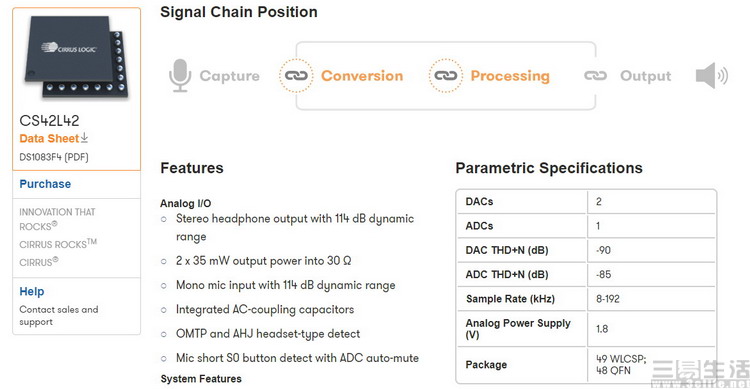Open the Purchase link
Viewport: 750px width, 389px height.
coord(45,184)
